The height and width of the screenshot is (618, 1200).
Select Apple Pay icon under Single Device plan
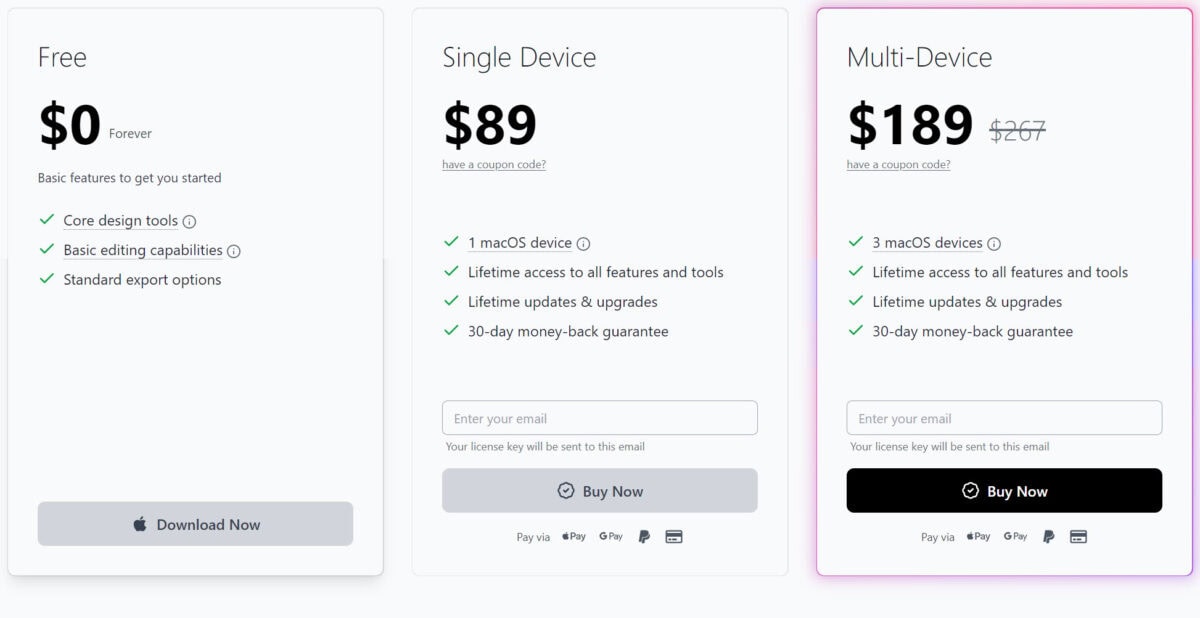pyautogui.click(x=574, y=537)
